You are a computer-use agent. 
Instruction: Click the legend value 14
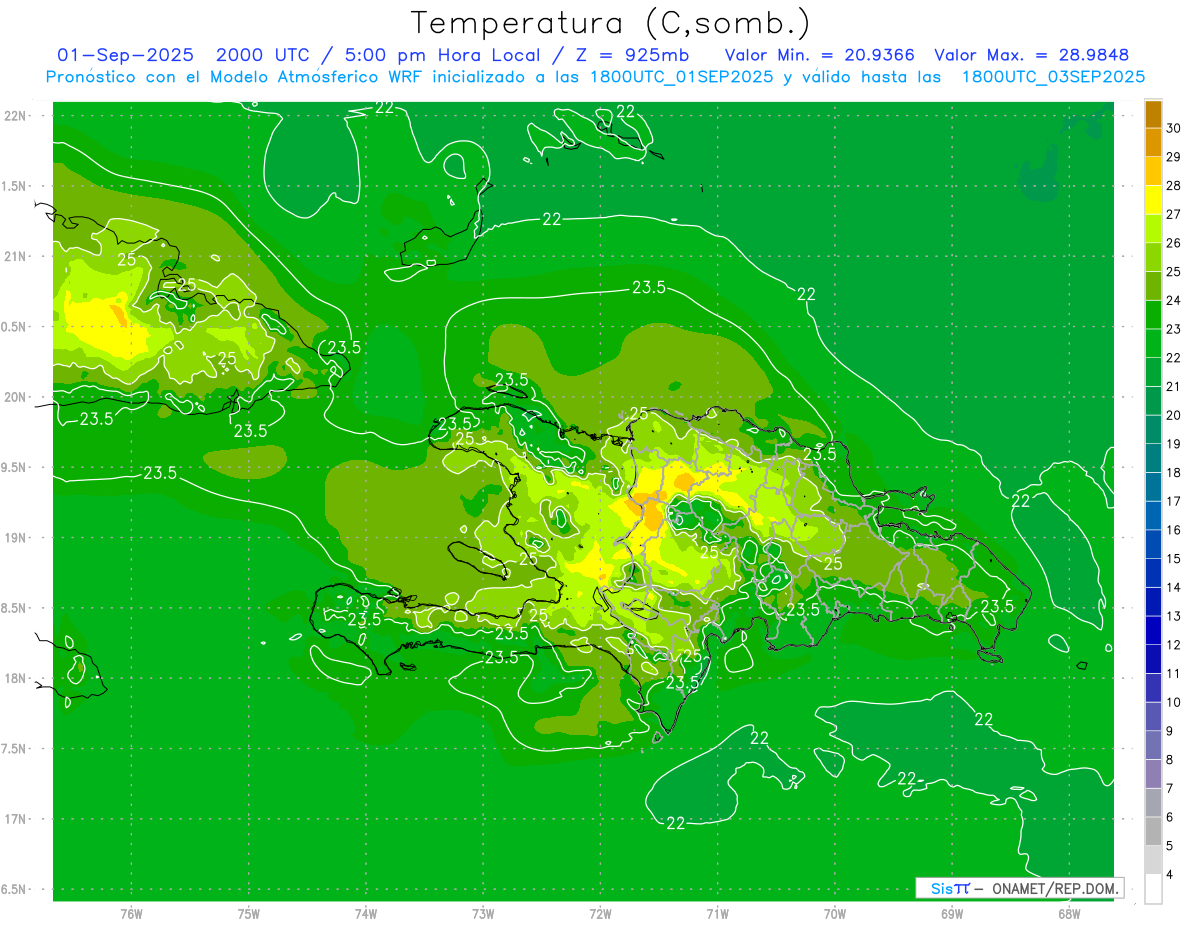pyautogui.click(x=1174, y=587)
